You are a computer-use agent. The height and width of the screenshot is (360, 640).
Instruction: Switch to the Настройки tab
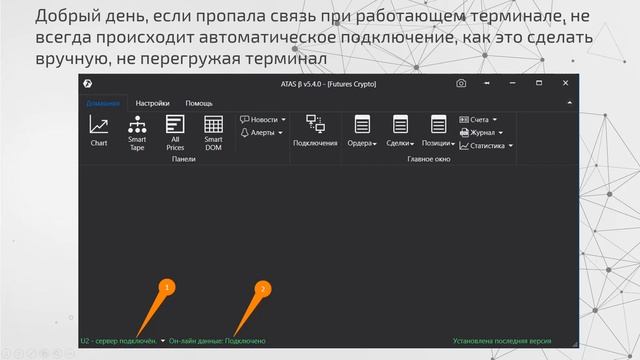click(x=153, y=103)
